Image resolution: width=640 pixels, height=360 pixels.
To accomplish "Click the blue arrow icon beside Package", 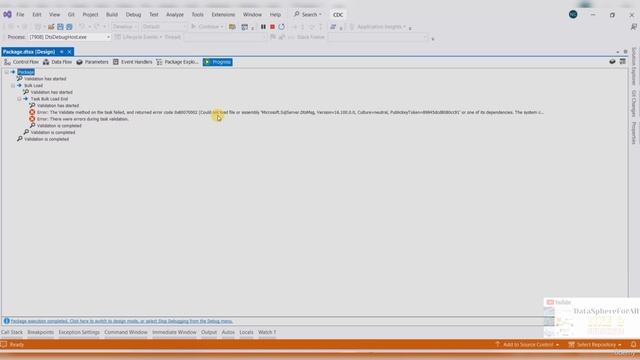I will coord(13,72).
